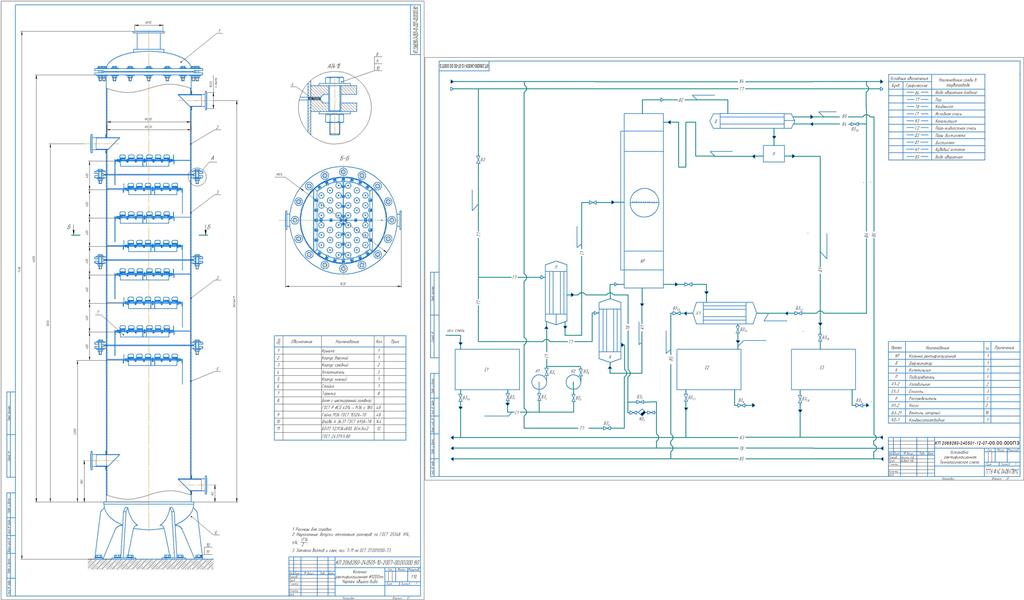
Task: Select the vertical reboiler beside the column
Action: click(x=610, y=328)
